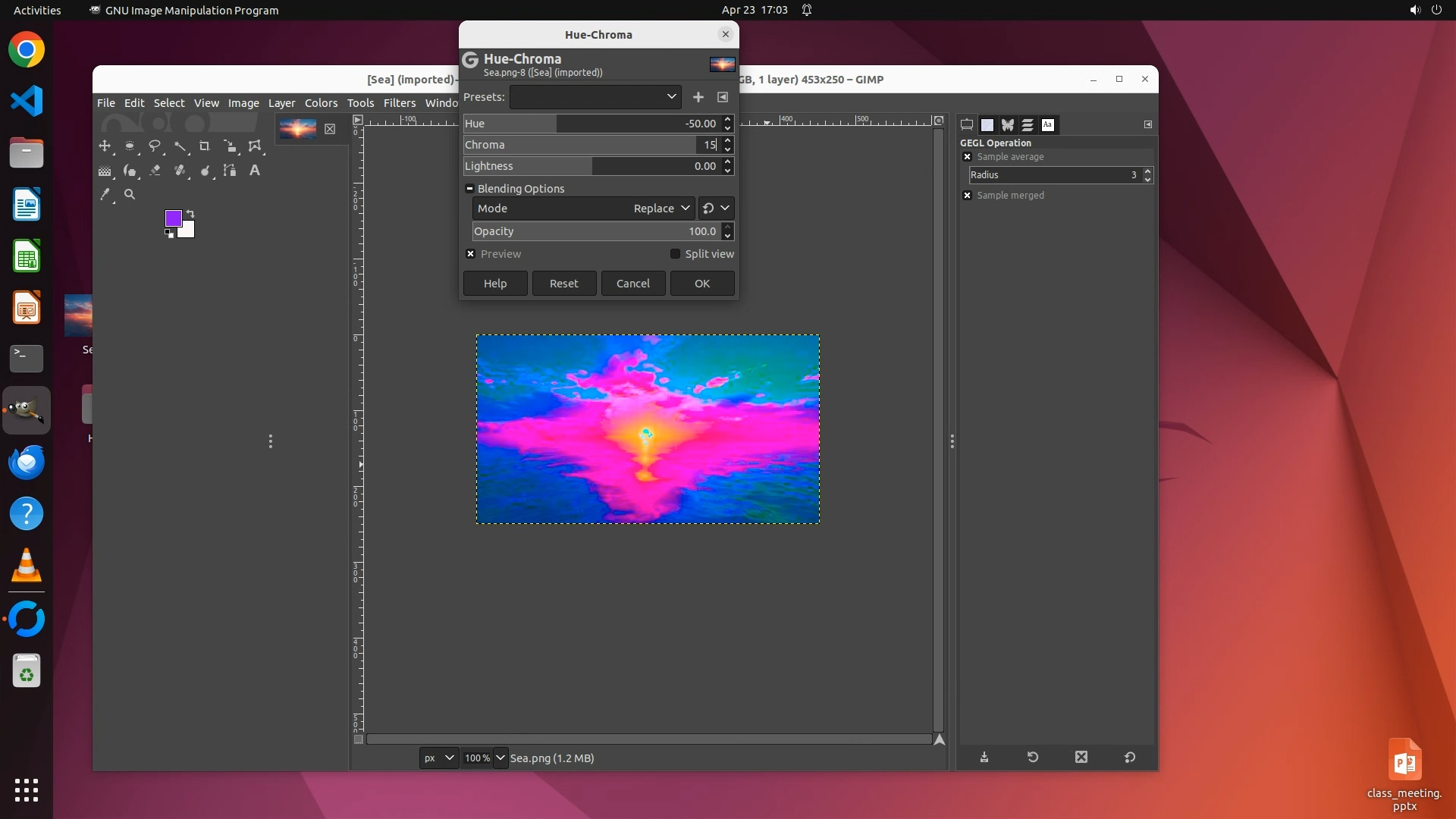
Task: Click the Reset button
Action: tap(563, 284)
